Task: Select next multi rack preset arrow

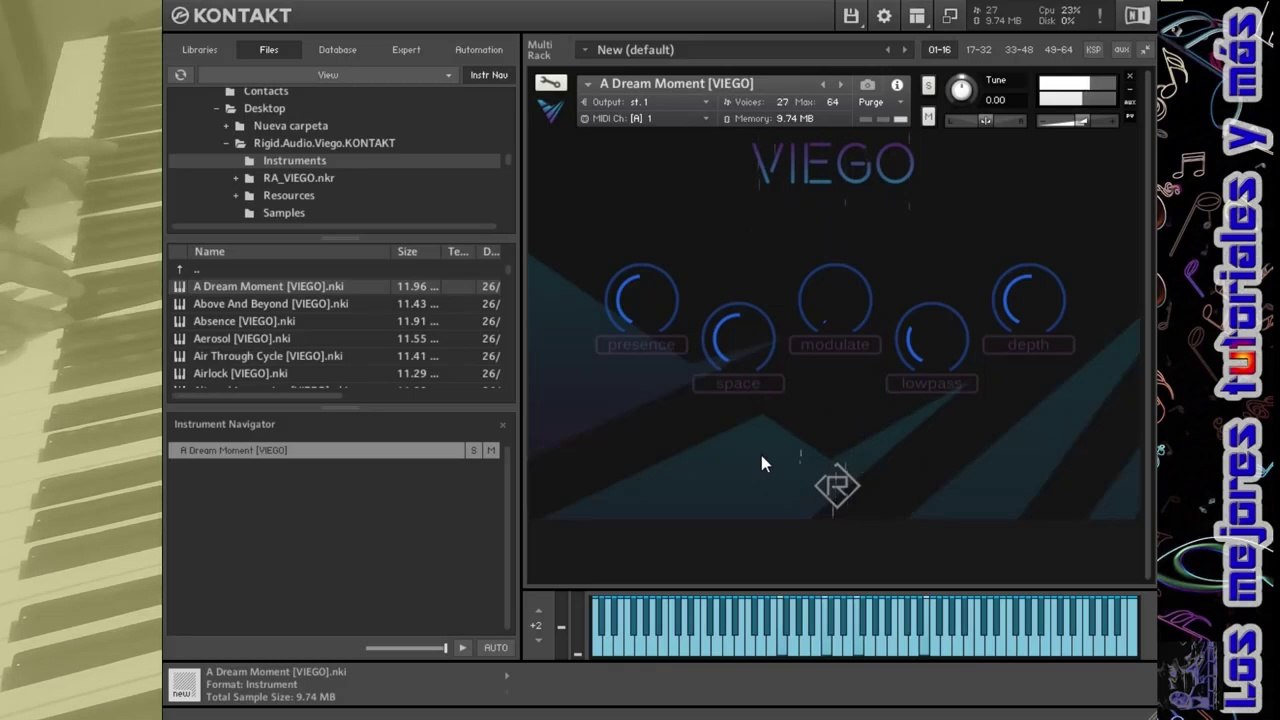Action: point(904,50)
